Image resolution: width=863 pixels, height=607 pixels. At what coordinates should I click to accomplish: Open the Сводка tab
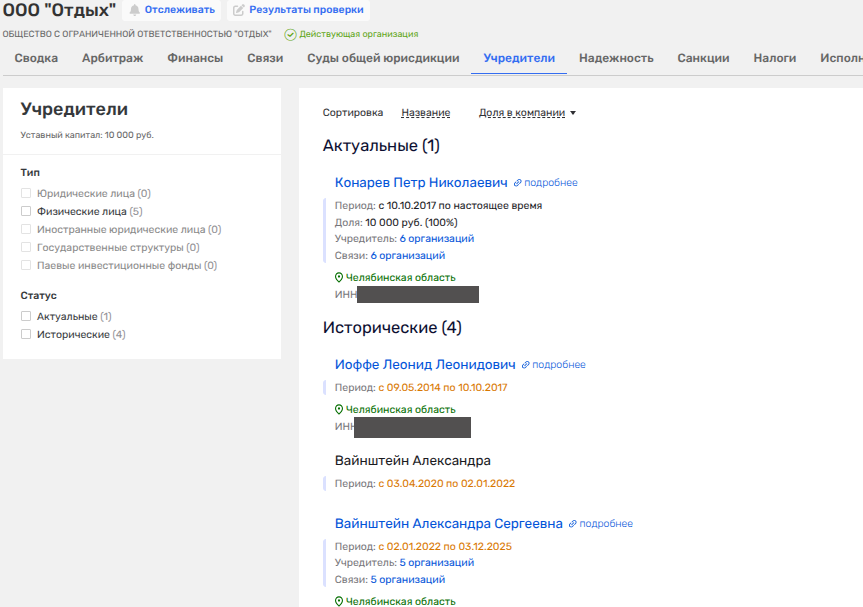click(36, 58)
